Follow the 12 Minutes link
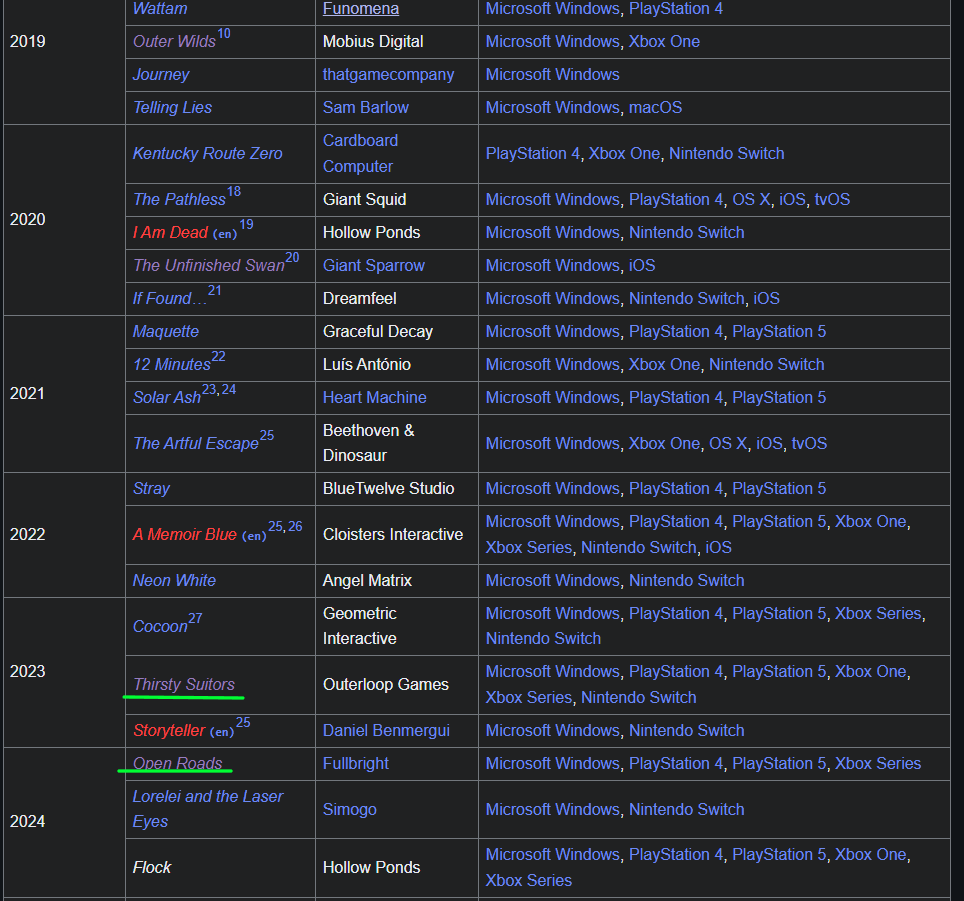The image size is (964, 901). point(172,364)
